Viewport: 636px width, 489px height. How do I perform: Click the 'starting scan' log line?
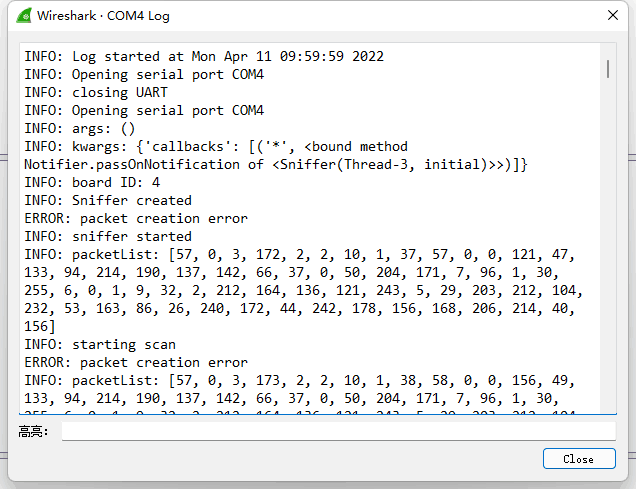(100, 345)
